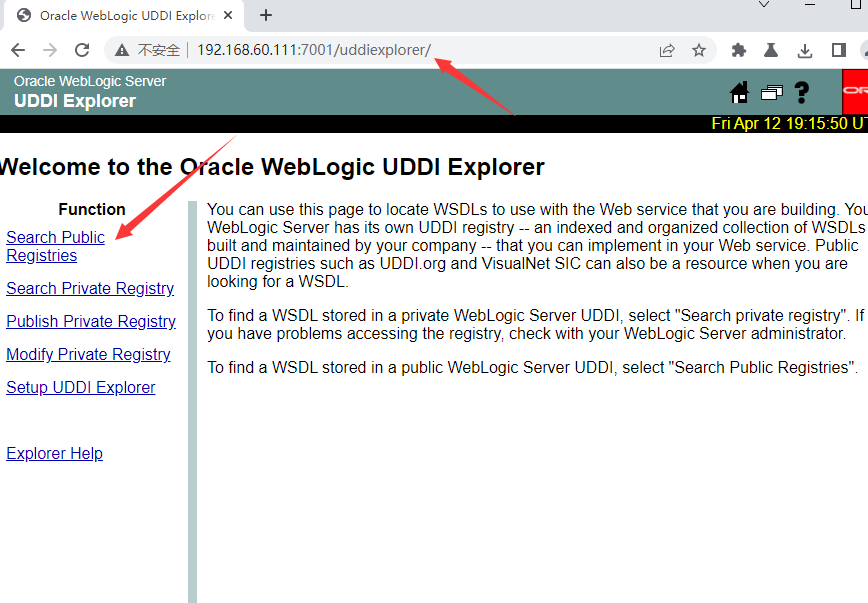The image size is (868, 603).
Task: Reload the page with the refresh icon
Action: click(x=82, y=50)
